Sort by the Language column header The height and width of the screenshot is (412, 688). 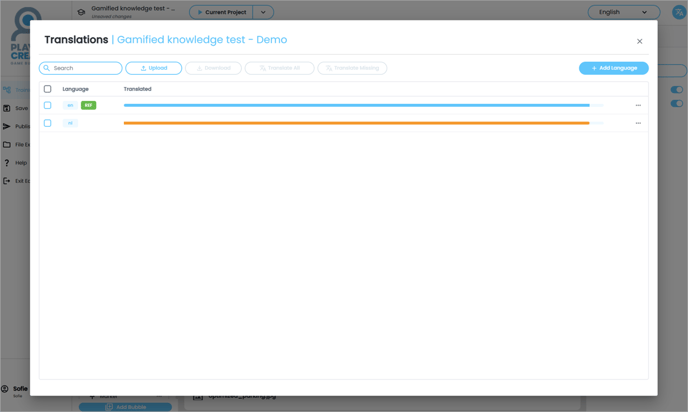75,89
